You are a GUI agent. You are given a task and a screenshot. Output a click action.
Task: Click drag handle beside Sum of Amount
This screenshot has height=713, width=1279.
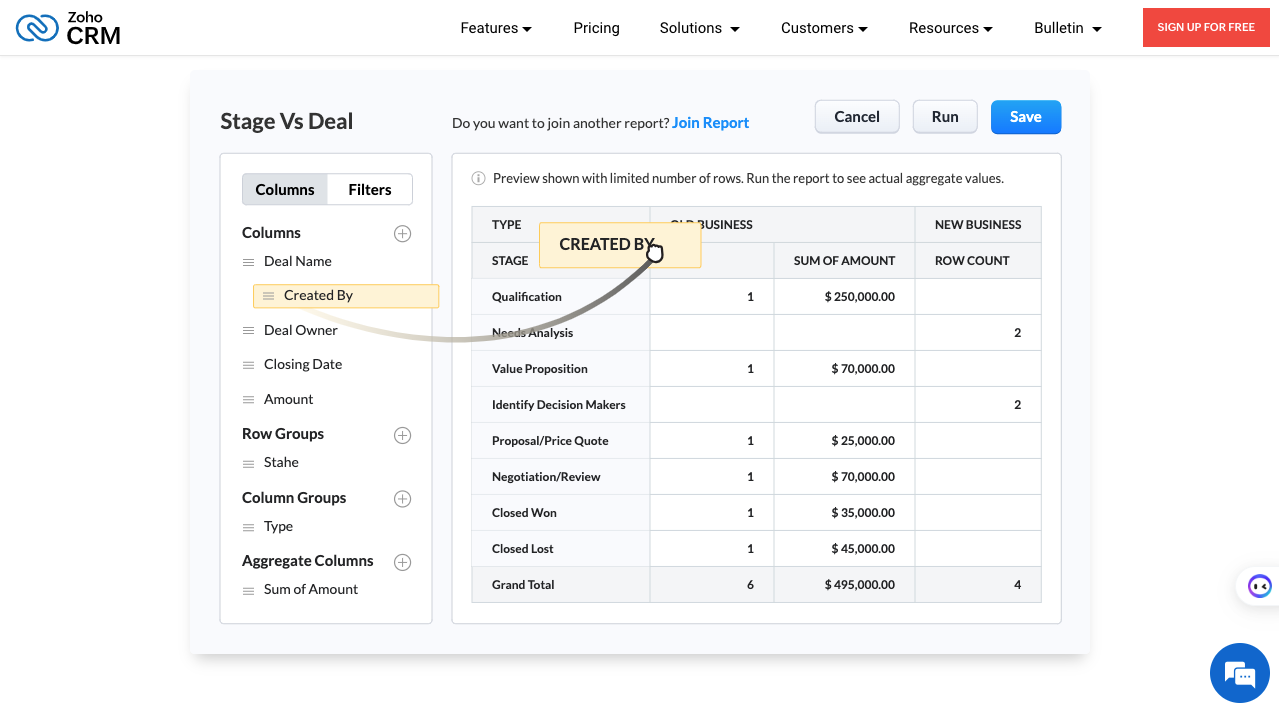tap(249, 590)
